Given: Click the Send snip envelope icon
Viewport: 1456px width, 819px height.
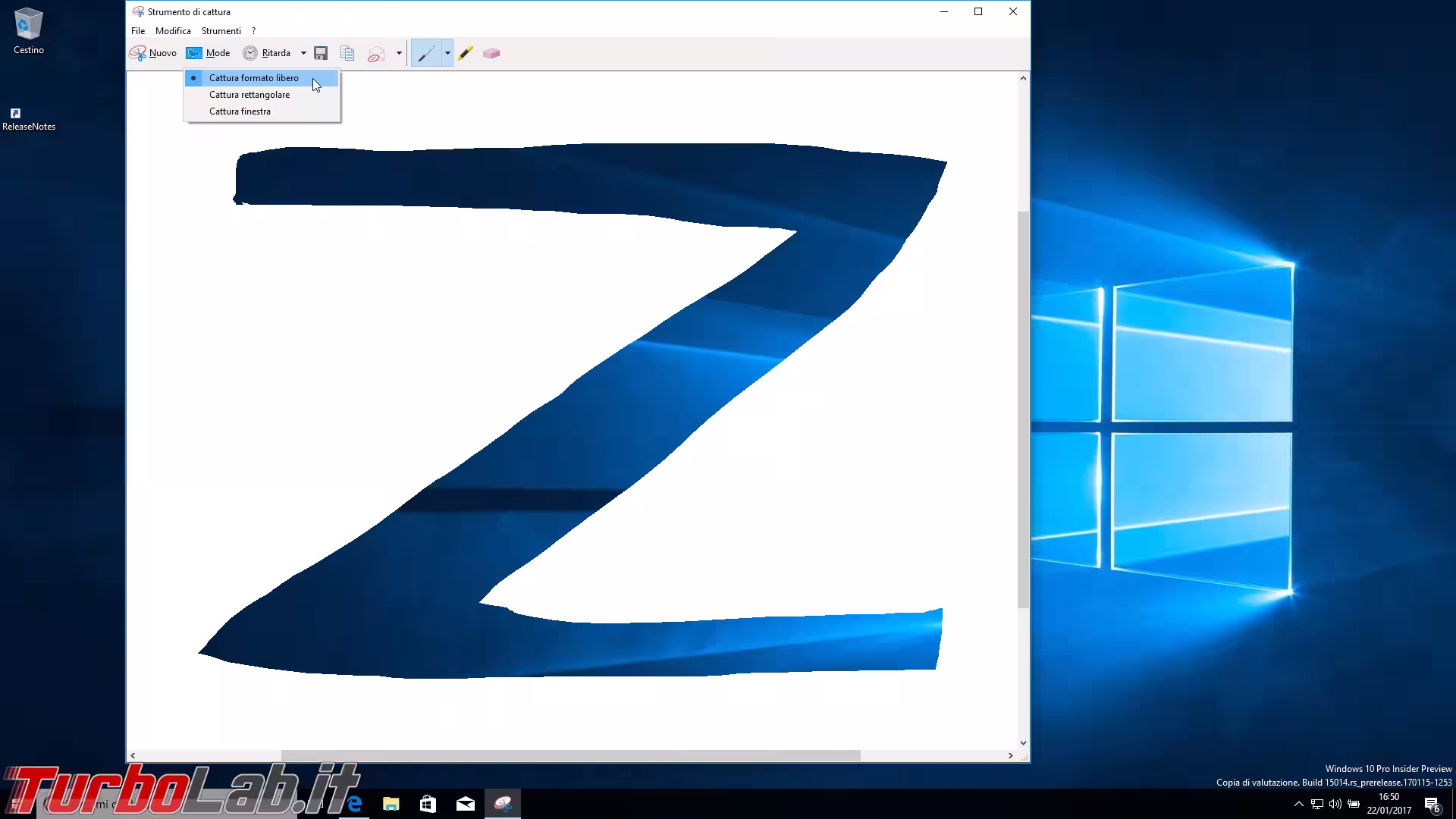Looking at the screenshot, I should [x=376, y=54].
